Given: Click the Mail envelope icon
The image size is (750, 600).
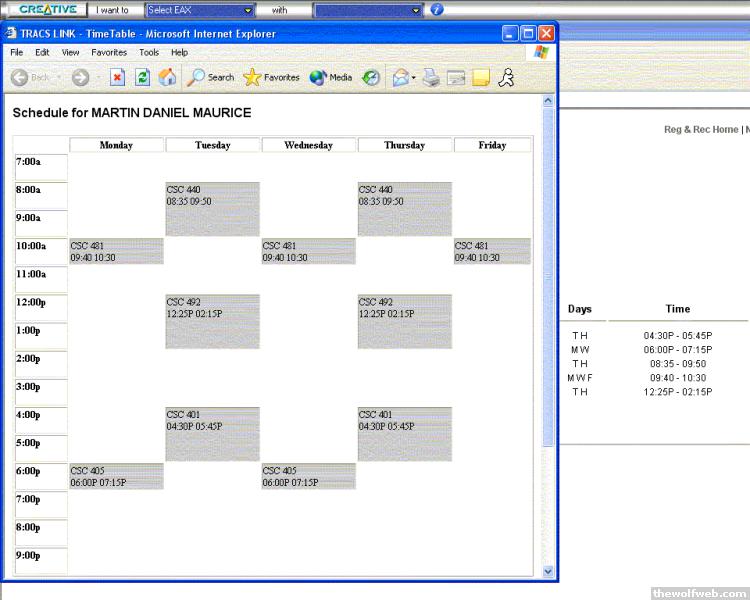Looking at the screenshot, I should [399, 77].
